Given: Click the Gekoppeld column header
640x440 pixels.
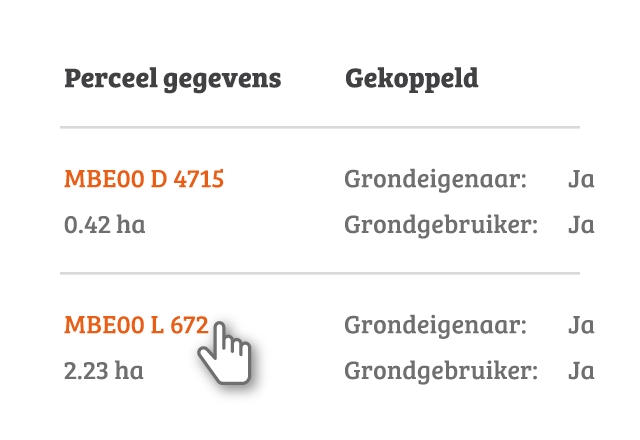Looking at the screenshot, I should pos(411,79).
